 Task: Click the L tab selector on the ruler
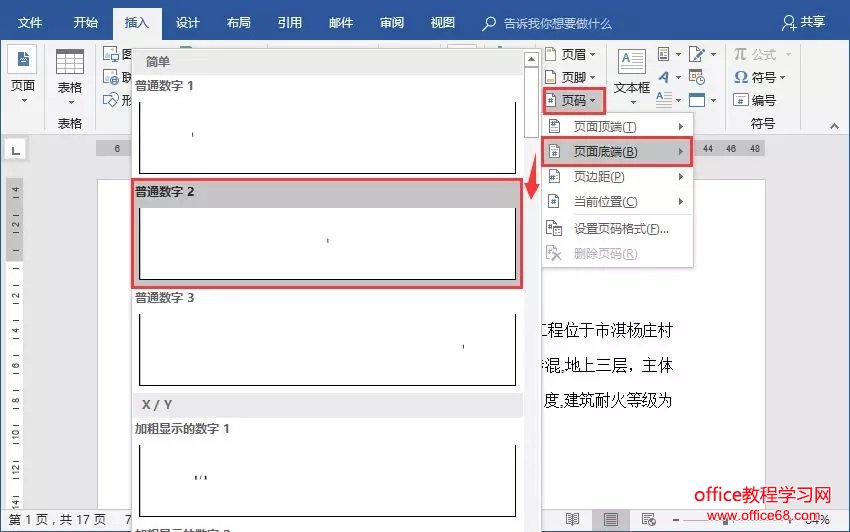coord(16,150)
